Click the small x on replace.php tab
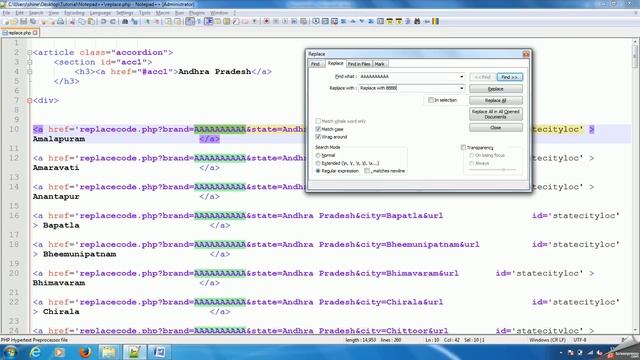The width and height of the screenshot is (640, 360). click(x=36, y=32)
